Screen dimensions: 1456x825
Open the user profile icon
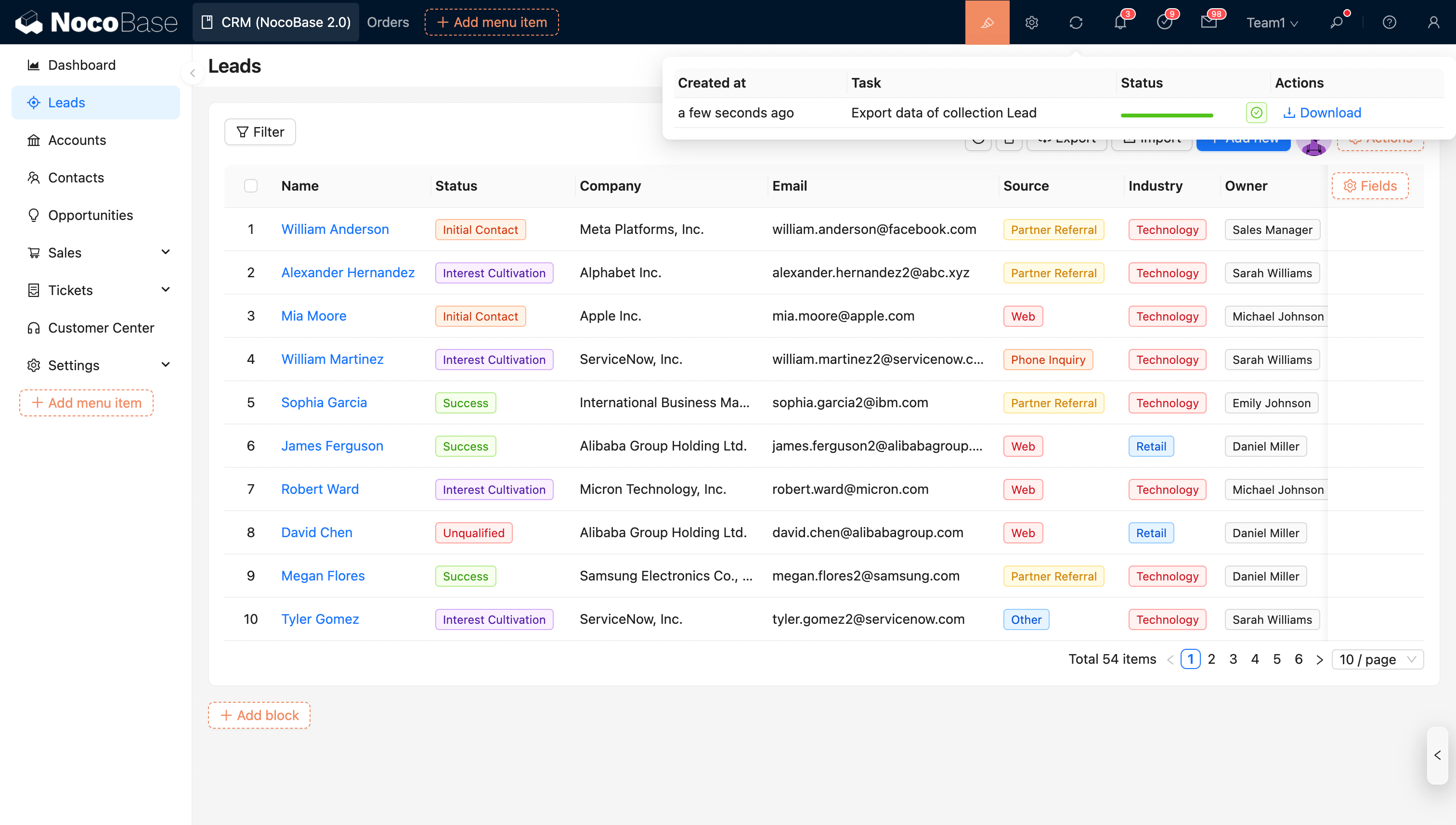[1433, 22]
